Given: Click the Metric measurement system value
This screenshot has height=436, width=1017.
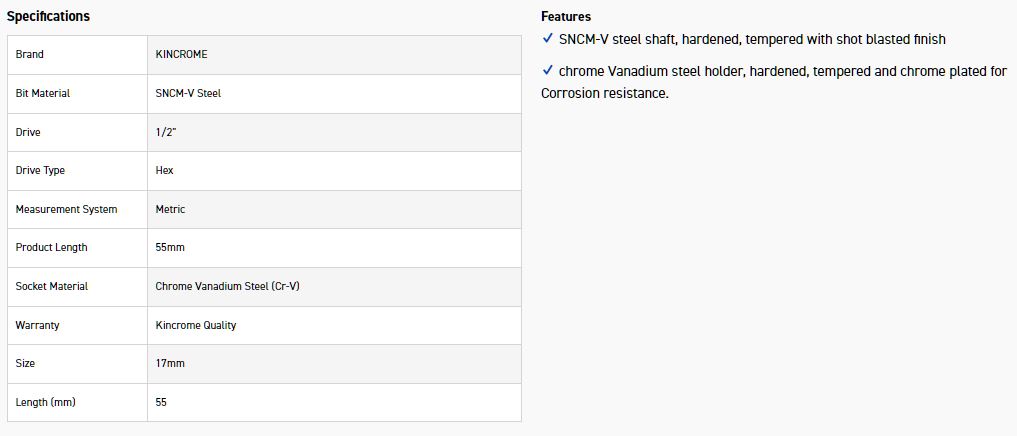Looking at the screenshot, I should click(x=170, y=209).
